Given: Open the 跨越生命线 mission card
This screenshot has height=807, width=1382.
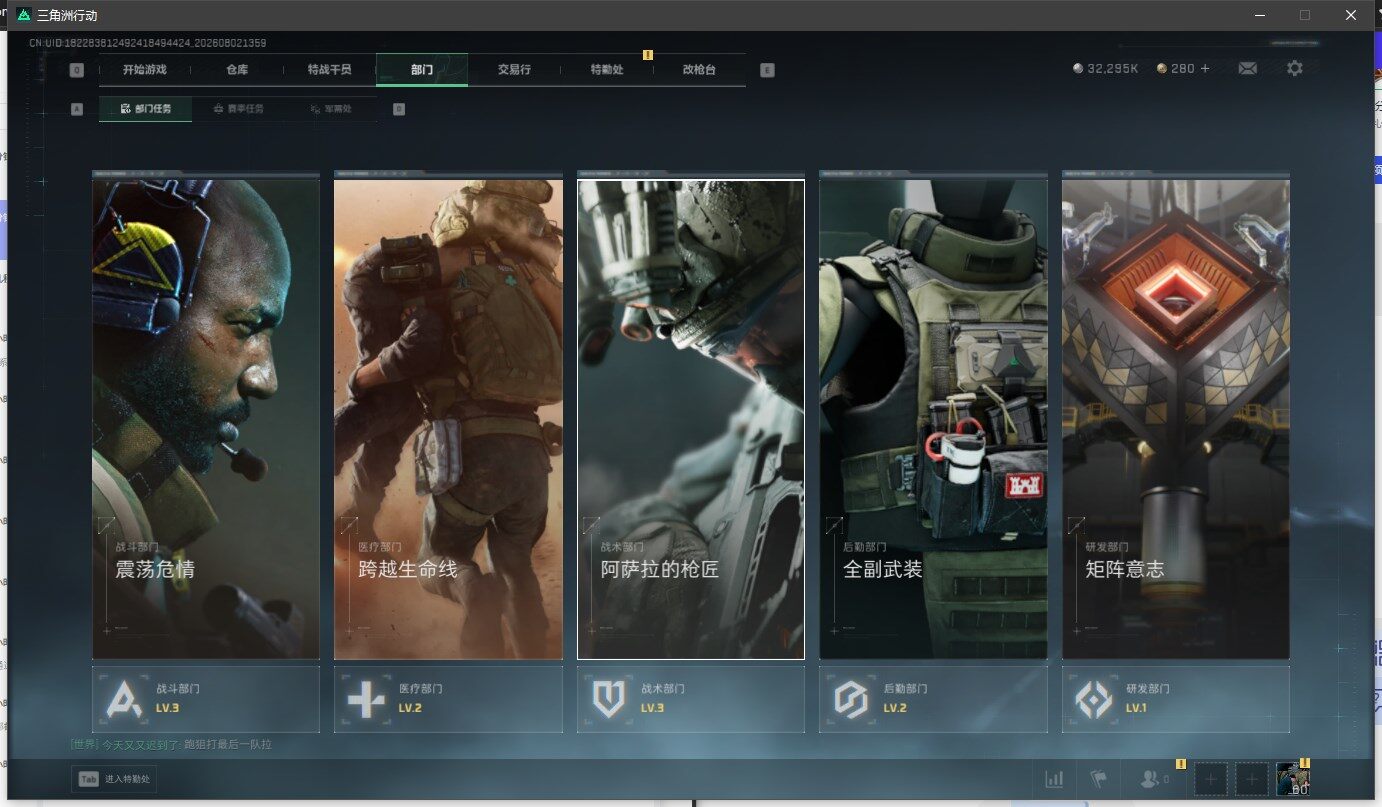Looking at the screenshot, I should [448, 419].
